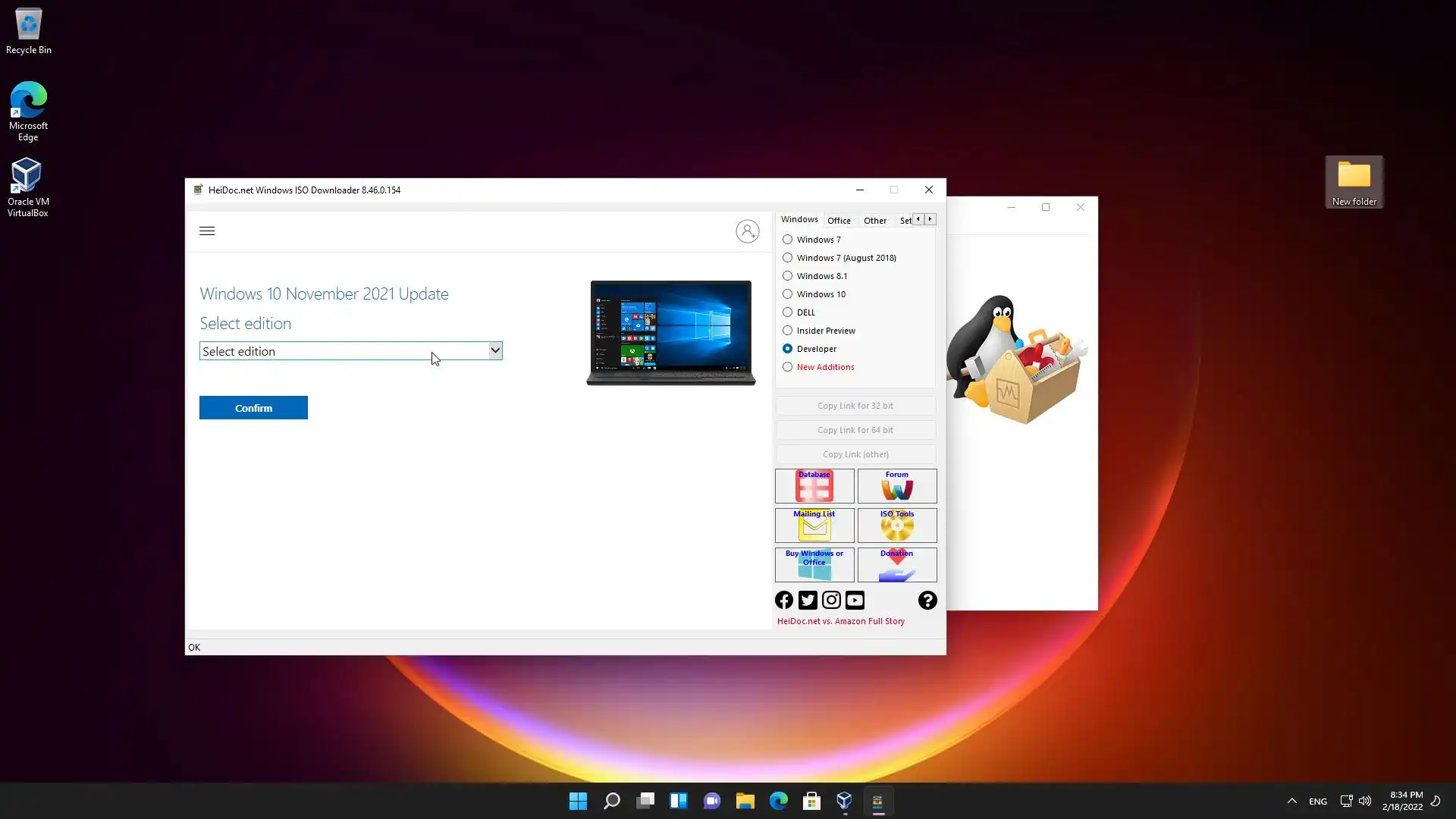Open the Database icon tile
Screen dimensions: 1456x819
[814, 486]
